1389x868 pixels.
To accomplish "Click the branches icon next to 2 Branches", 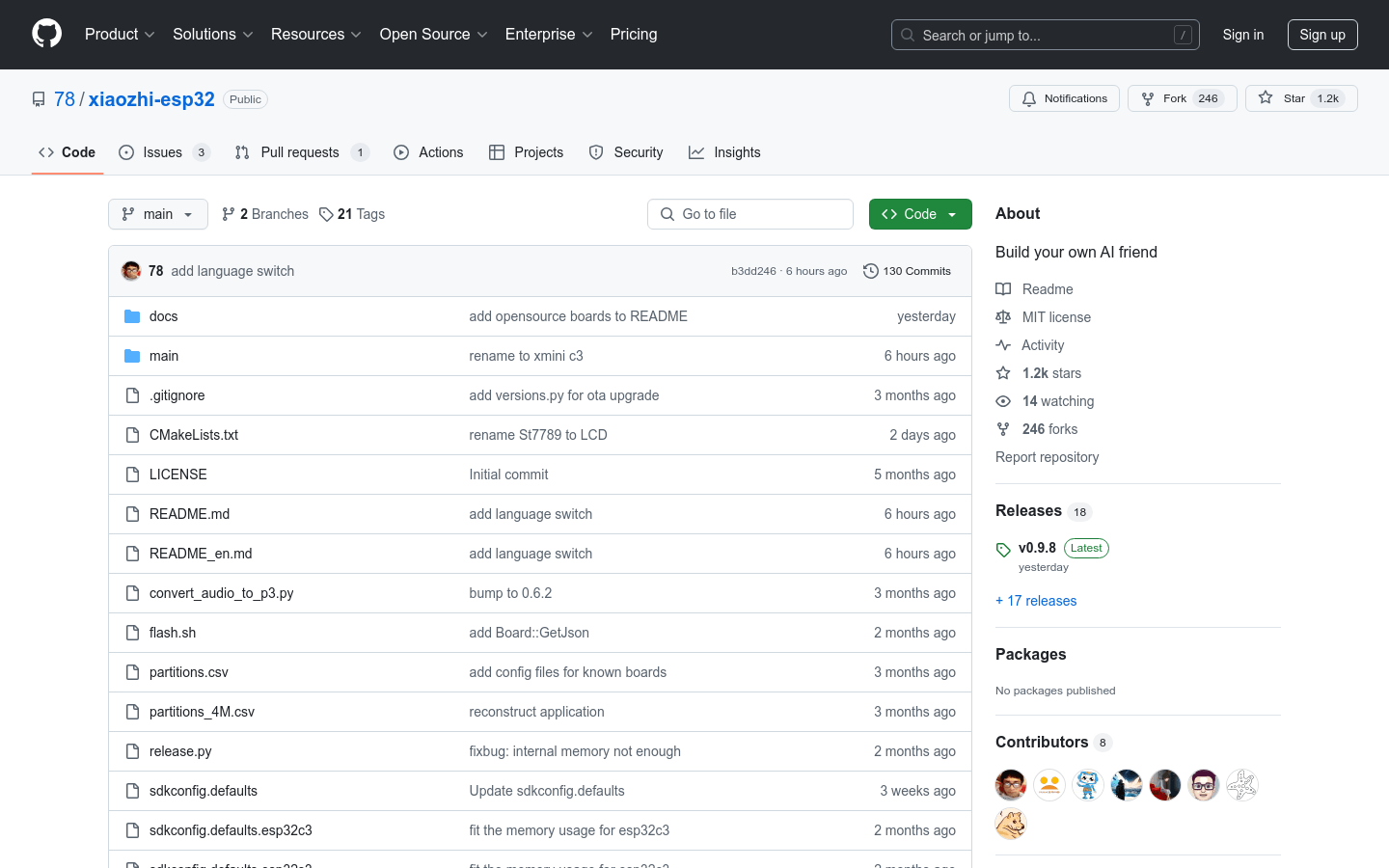I will point(229,214).
